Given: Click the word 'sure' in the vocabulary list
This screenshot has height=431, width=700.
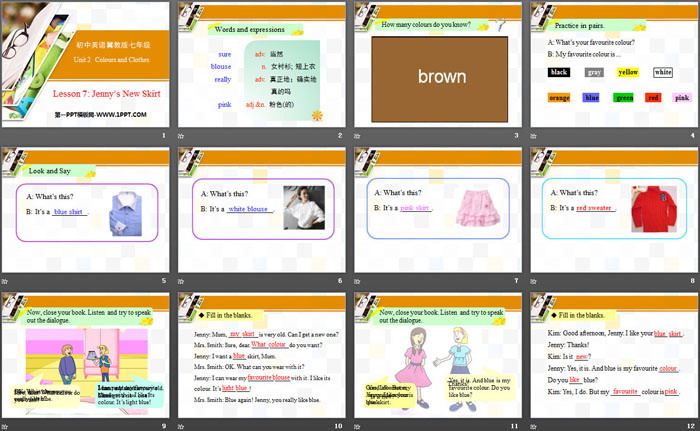Looking at the screenshot, I should pyautogui.click(x=225, y=54).
